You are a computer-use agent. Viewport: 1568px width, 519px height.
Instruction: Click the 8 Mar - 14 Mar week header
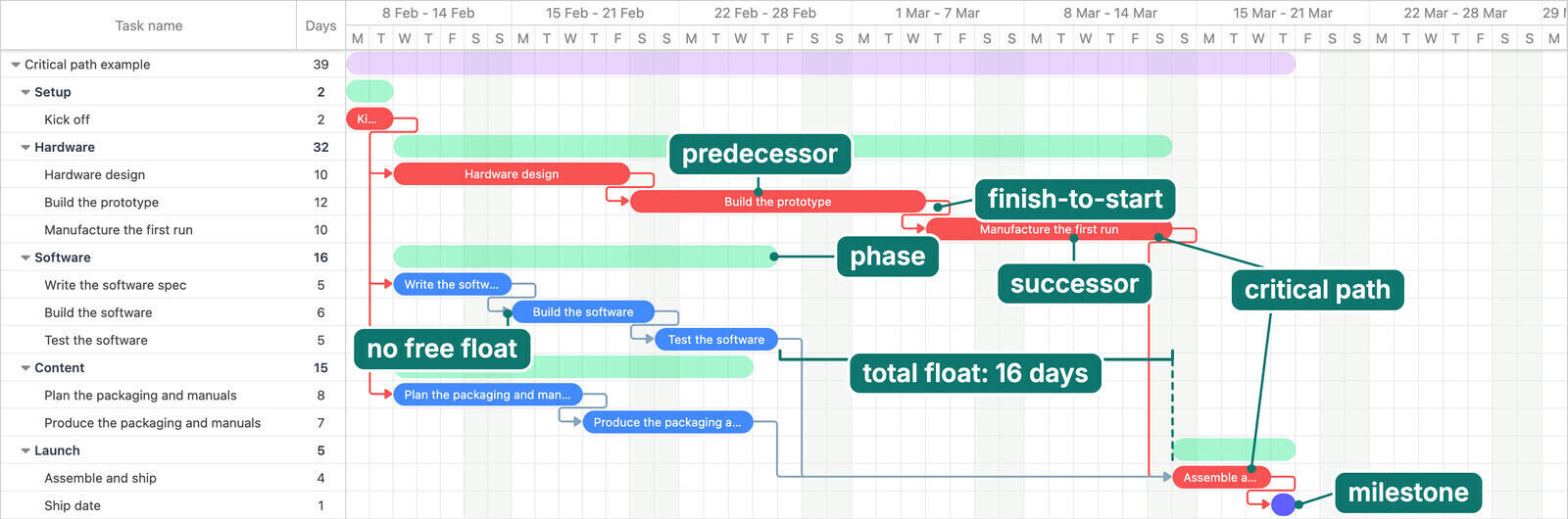[1110, 13]
